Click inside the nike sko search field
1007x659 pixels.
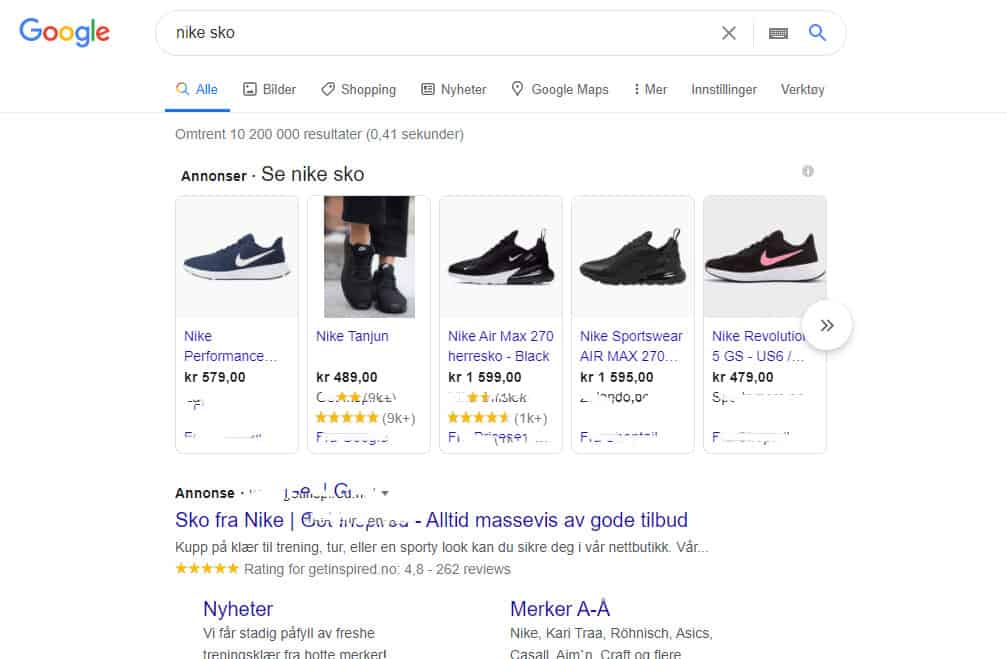click(440, 33)
